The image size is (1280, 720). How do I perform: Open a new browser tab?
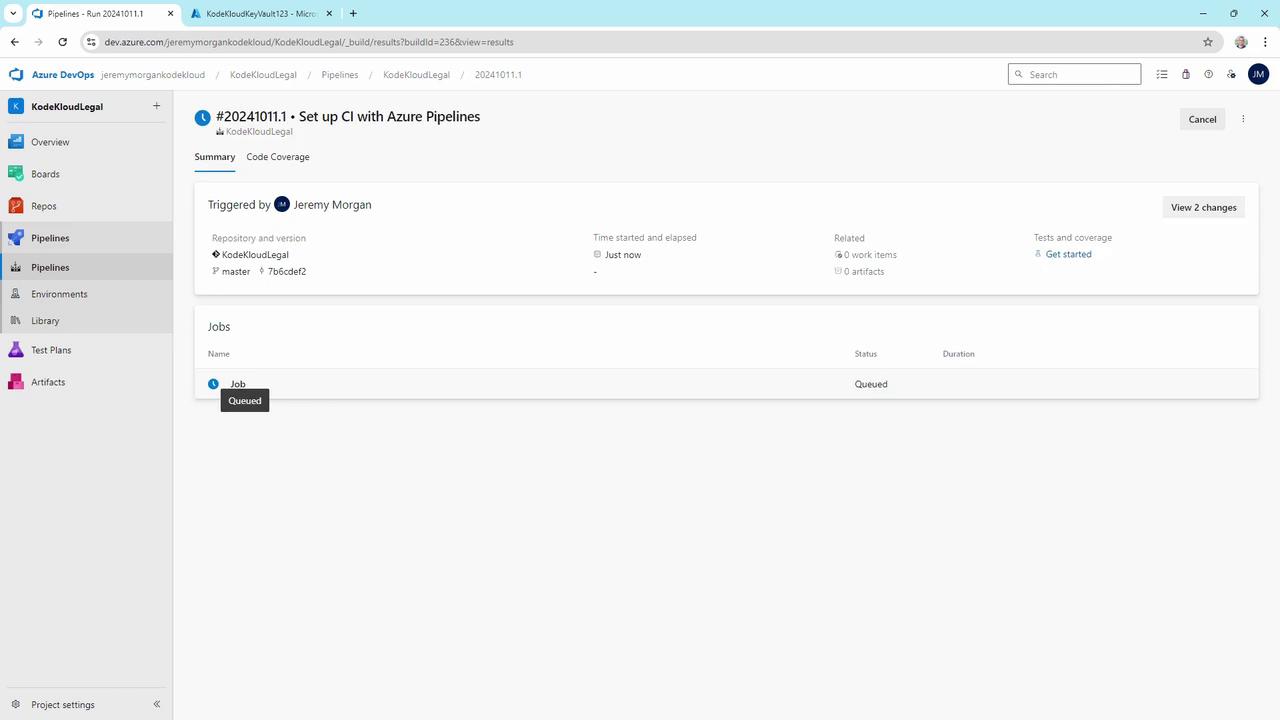tap(353, 13)
